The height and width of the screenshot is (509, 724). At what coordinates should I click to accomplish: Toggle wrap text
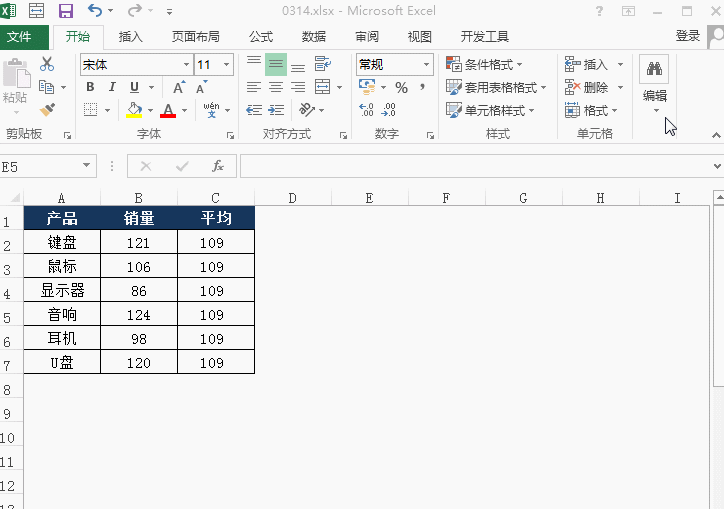point(323,64)
